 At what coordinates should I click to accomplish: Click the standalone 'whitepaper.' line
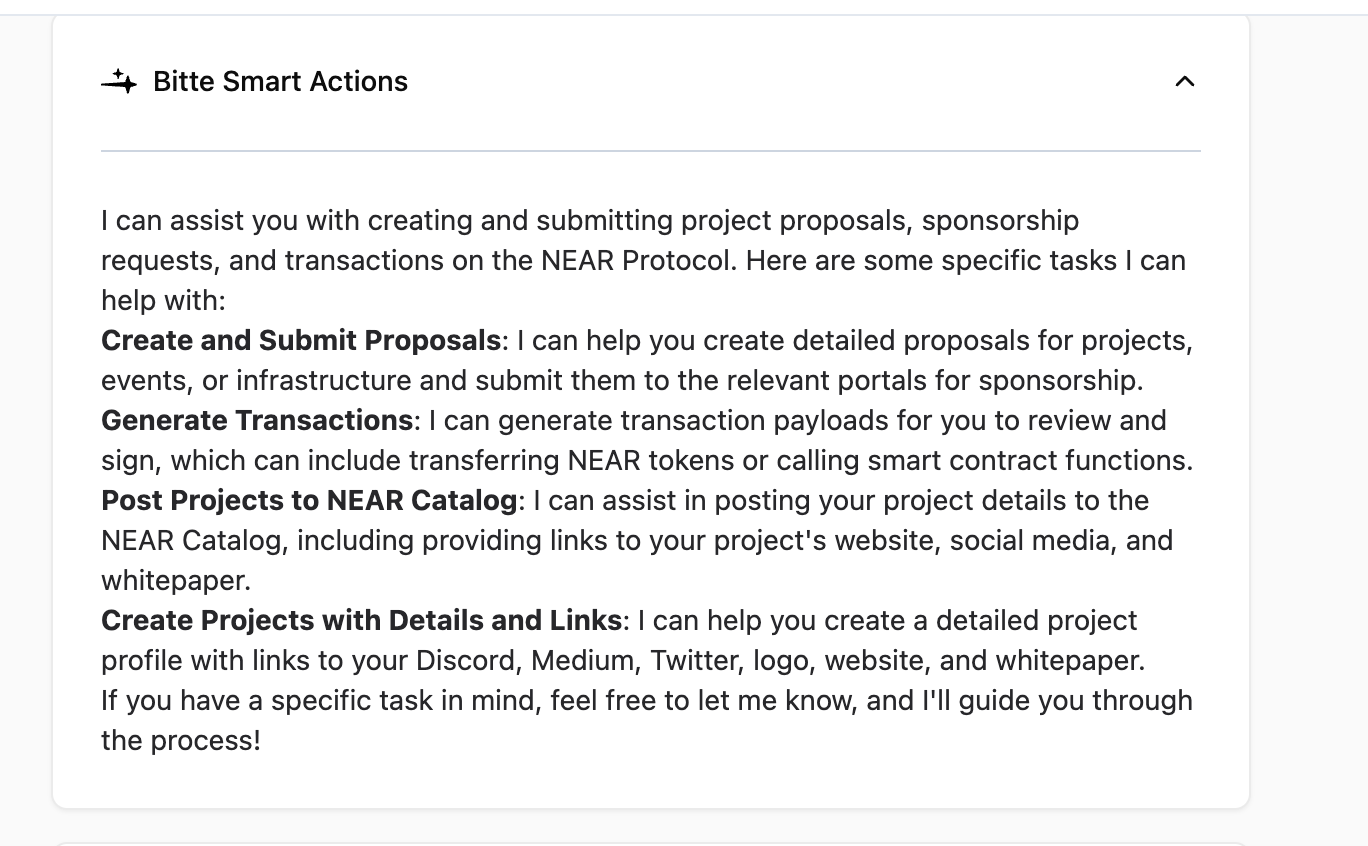(x=176, y=581)
